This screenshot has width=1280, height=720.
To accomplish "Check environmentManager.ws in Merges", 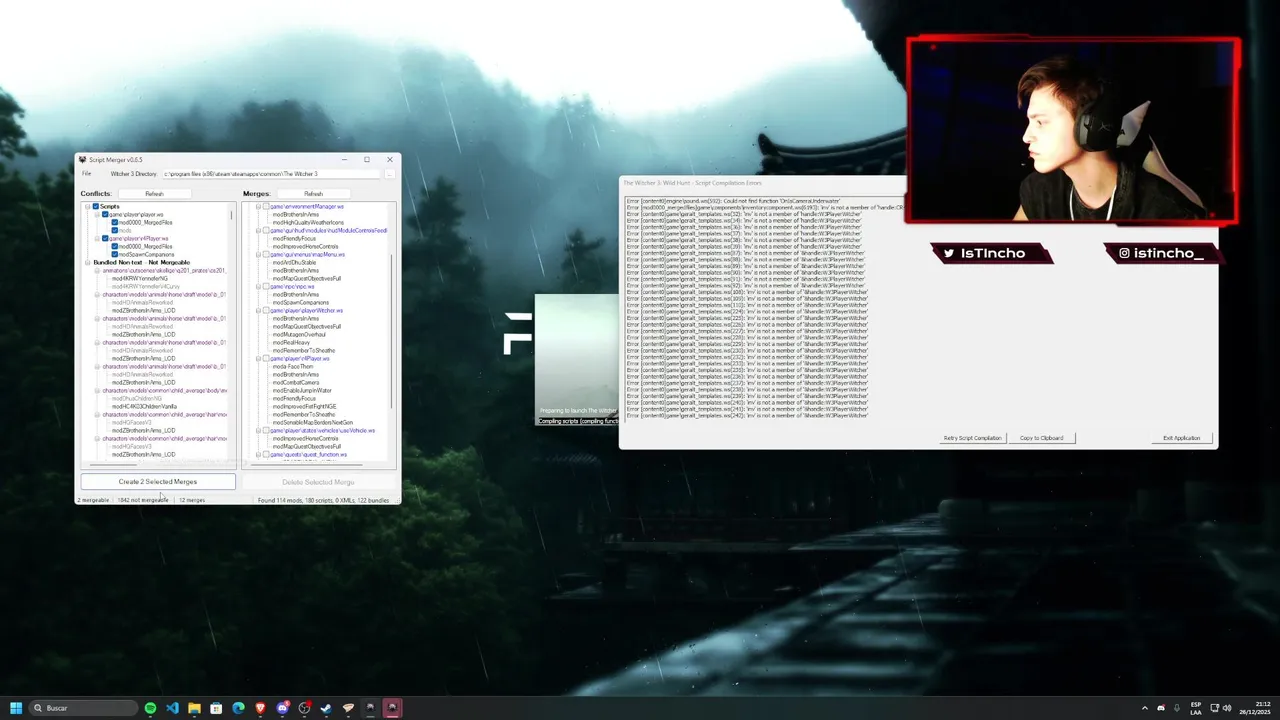I will tap(266, 206).
